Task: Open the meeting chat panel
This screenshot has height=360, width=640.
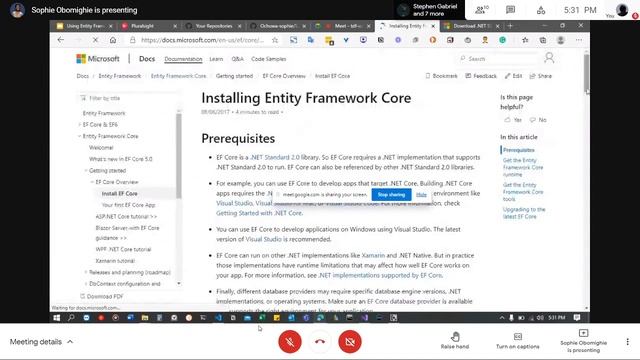Action: click(x=510, y=10)
